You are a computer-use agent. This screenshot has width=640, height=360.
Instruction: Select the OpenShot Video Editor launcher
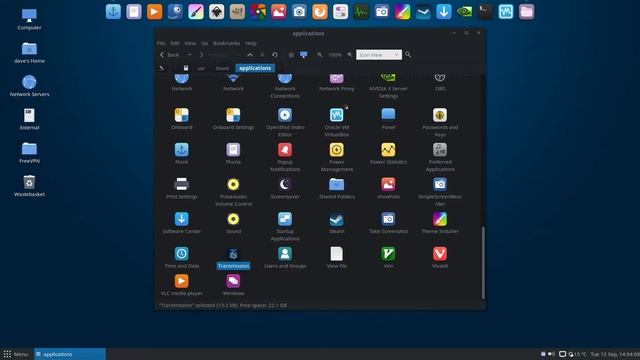pyautogui.click(x=285, y=122)
